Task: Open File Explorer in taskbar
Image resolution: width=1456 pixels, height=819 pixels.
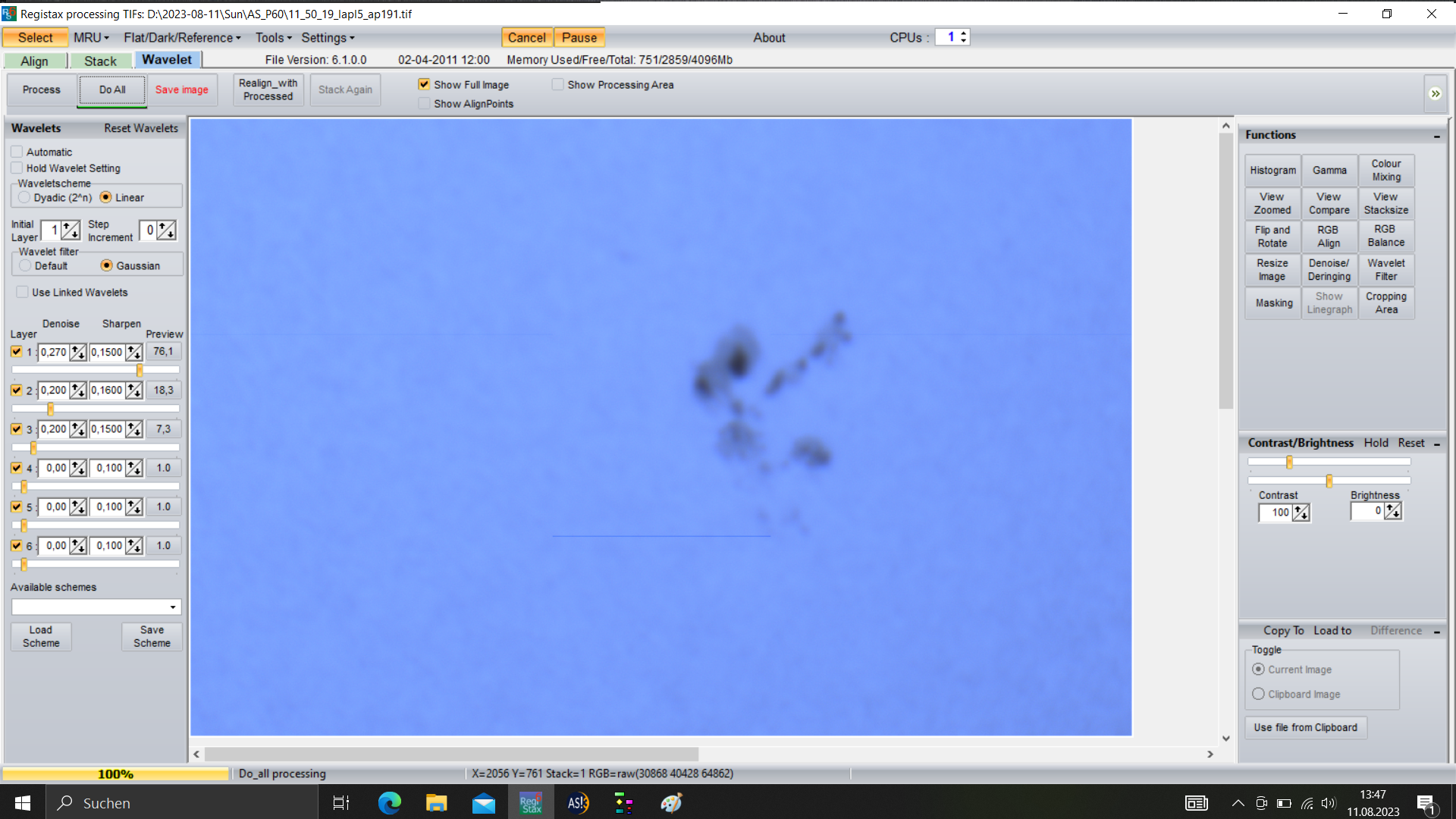Action: pyautogui.click(x=437, y=803)
